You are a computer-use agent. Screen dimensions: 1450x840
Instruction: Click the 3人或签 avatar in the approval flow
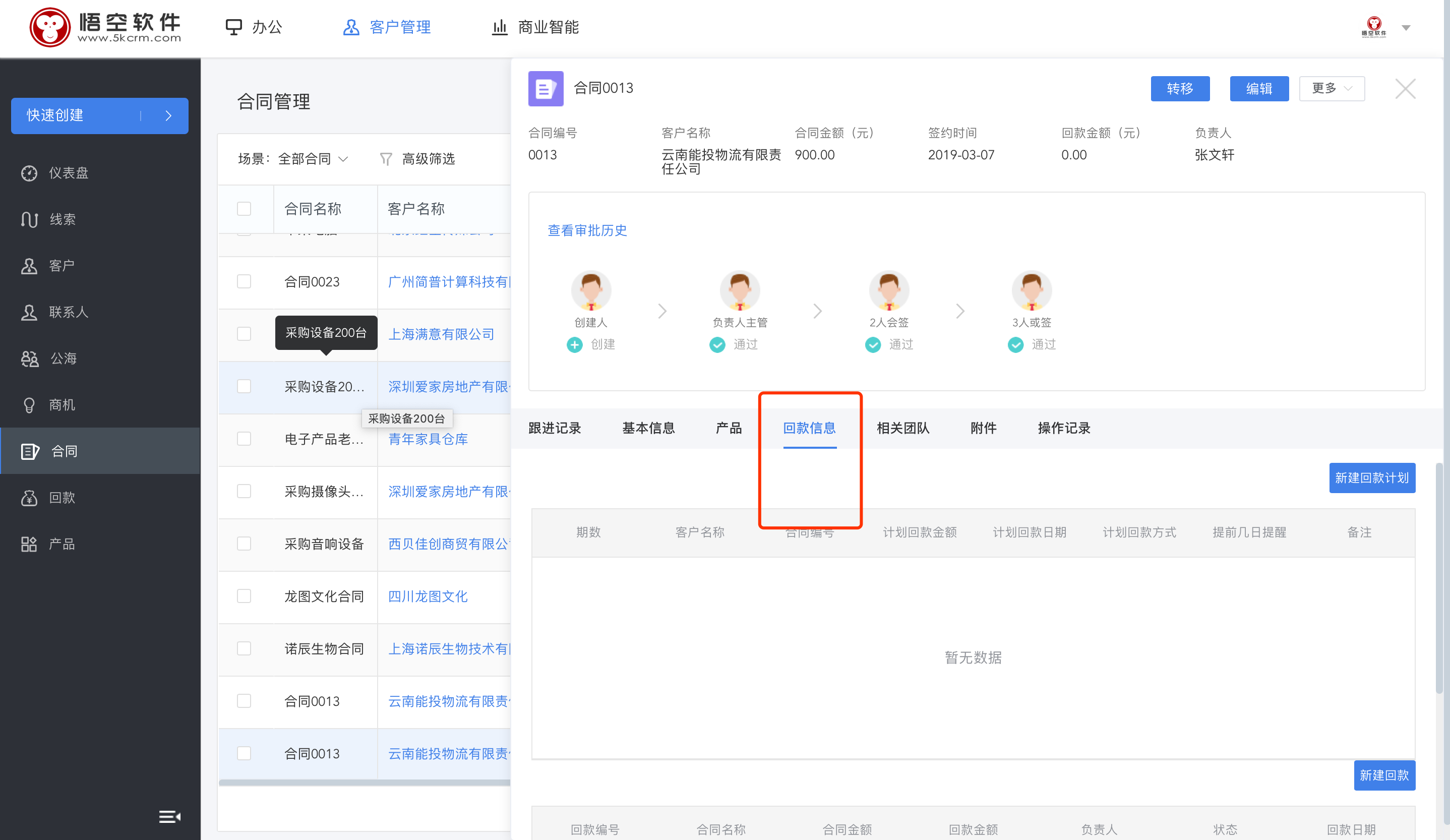click(1032, 291)
